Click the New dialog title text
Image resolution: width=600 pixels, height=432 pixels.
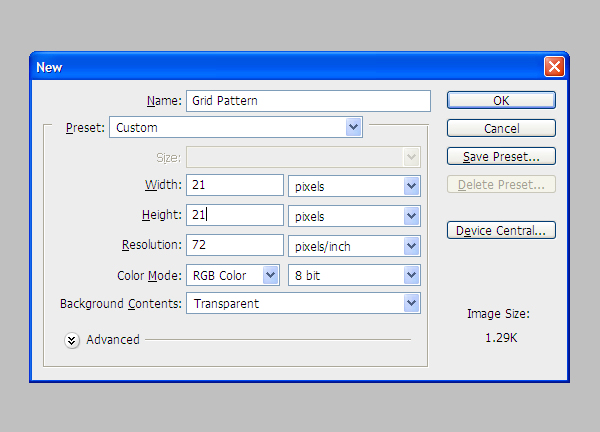point(49,67)
